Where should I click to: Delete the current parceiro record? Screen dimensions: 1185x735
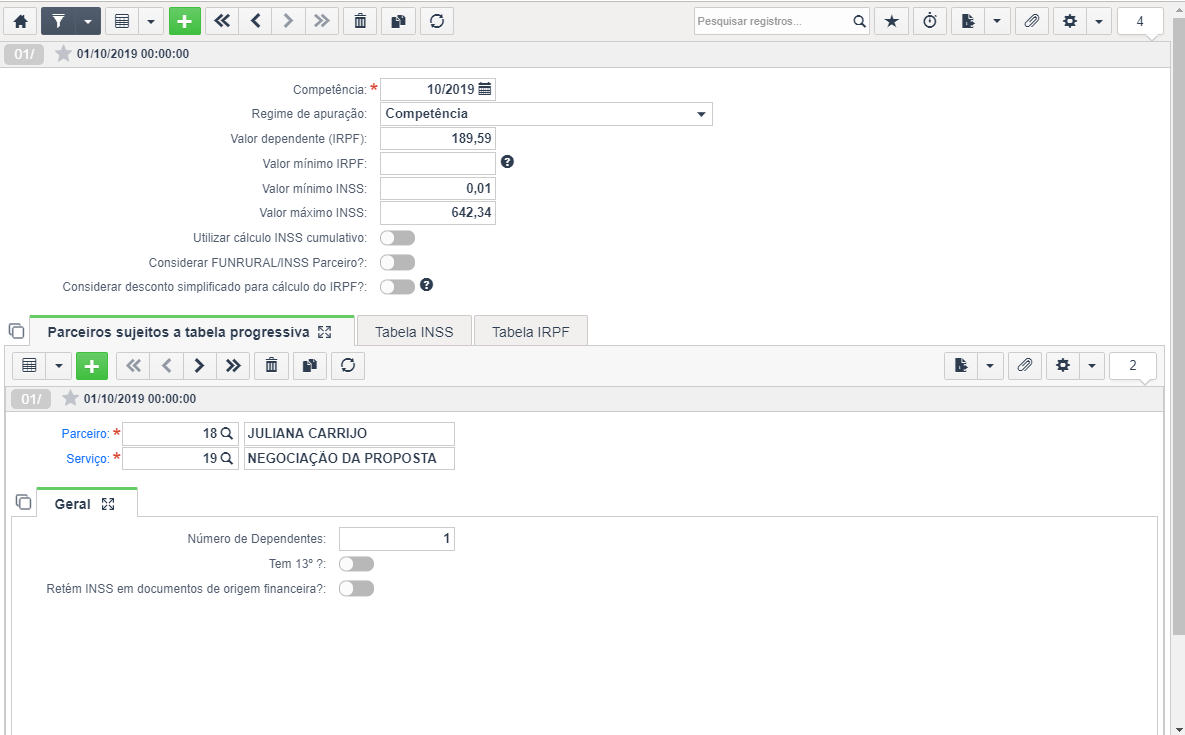pos(271,366)
